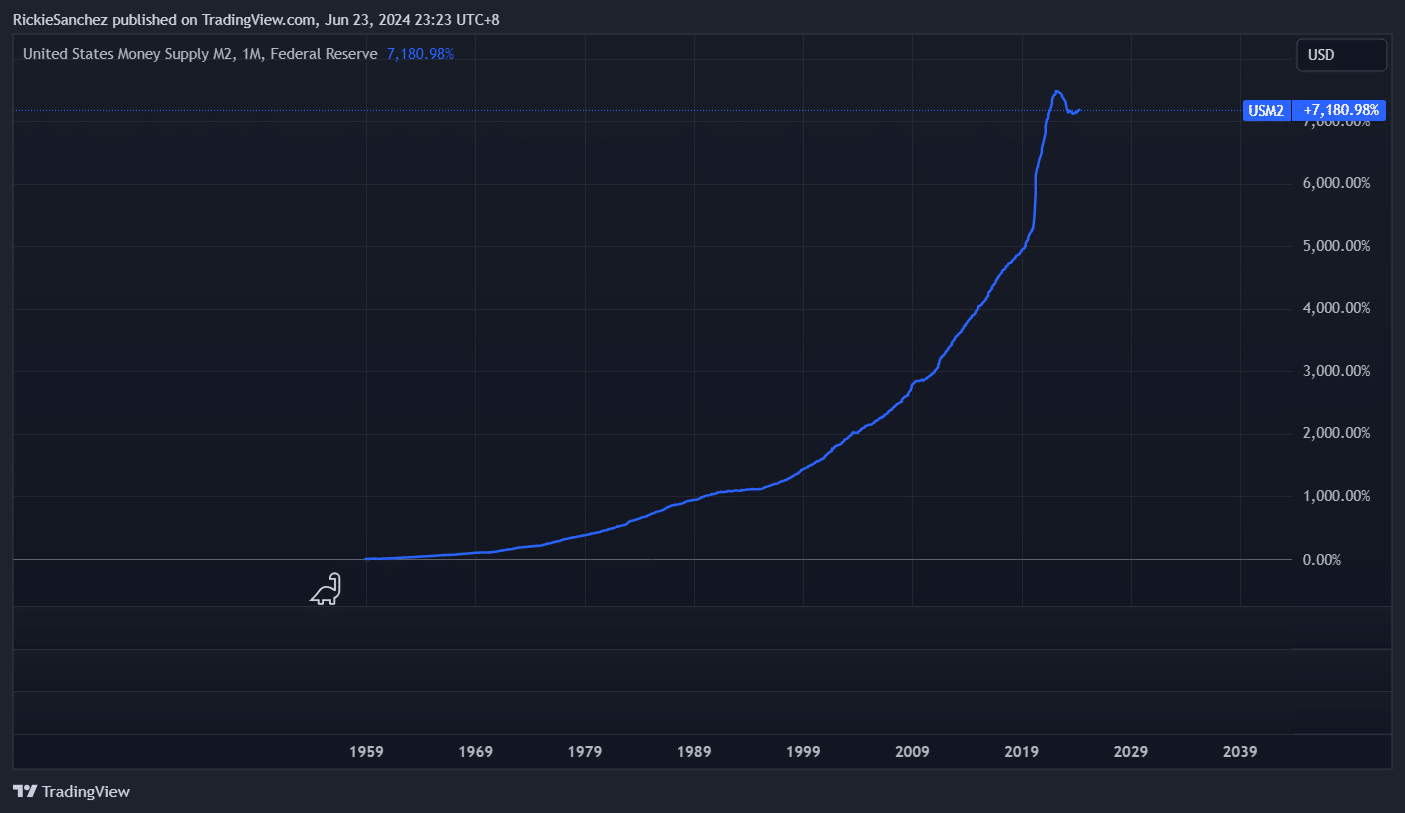Click the 1959 label on the time axis
Screen dimensions: 1405x813
pos(367,751)
